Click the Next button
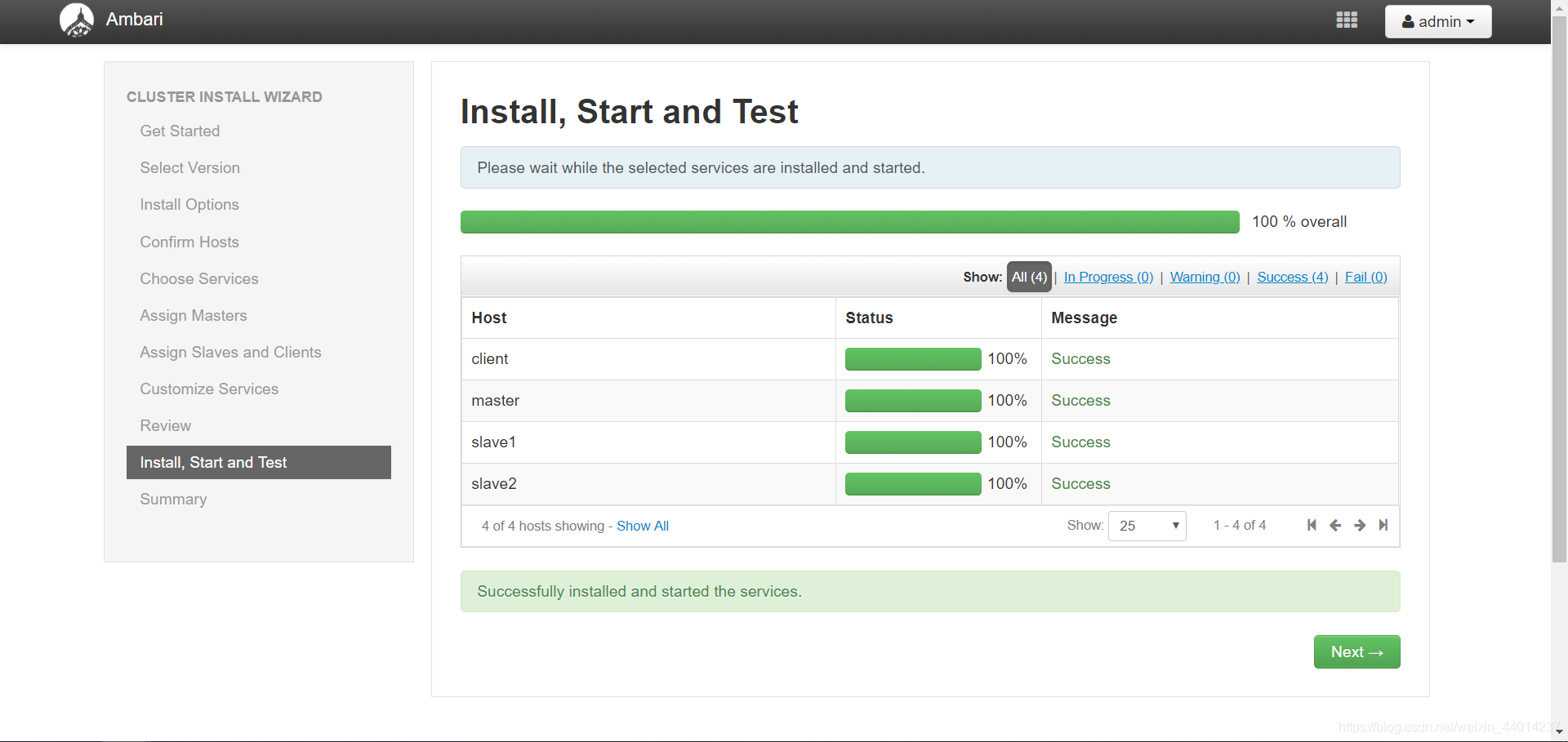 point(1356,651)
